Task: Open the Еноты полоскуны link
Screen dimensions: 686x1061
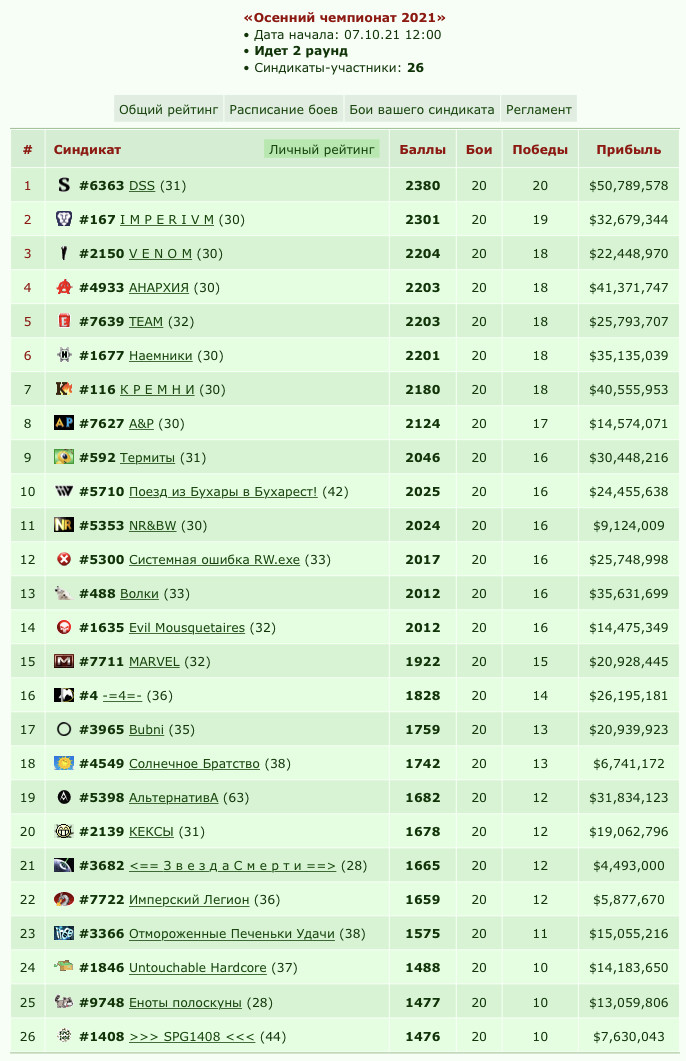Action: [185, 1002]
